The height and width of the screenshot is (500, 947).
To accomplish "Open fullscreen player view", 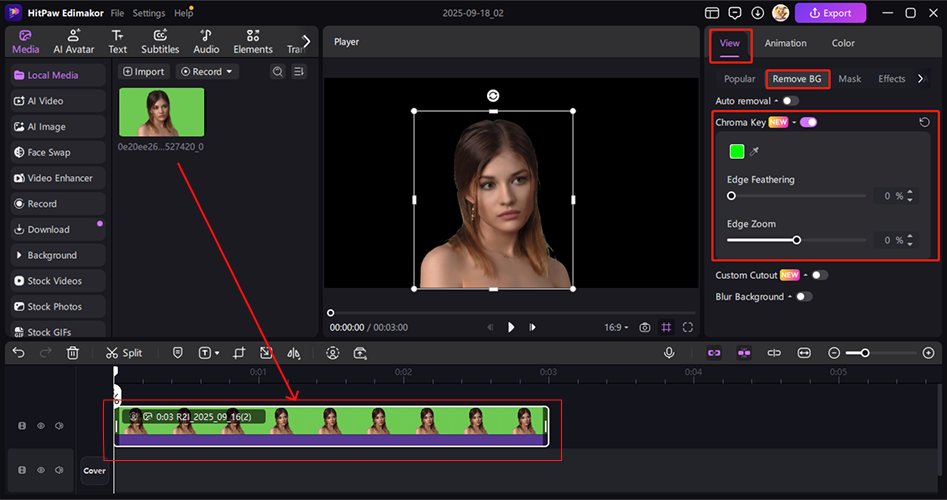I will click(688, 327).
